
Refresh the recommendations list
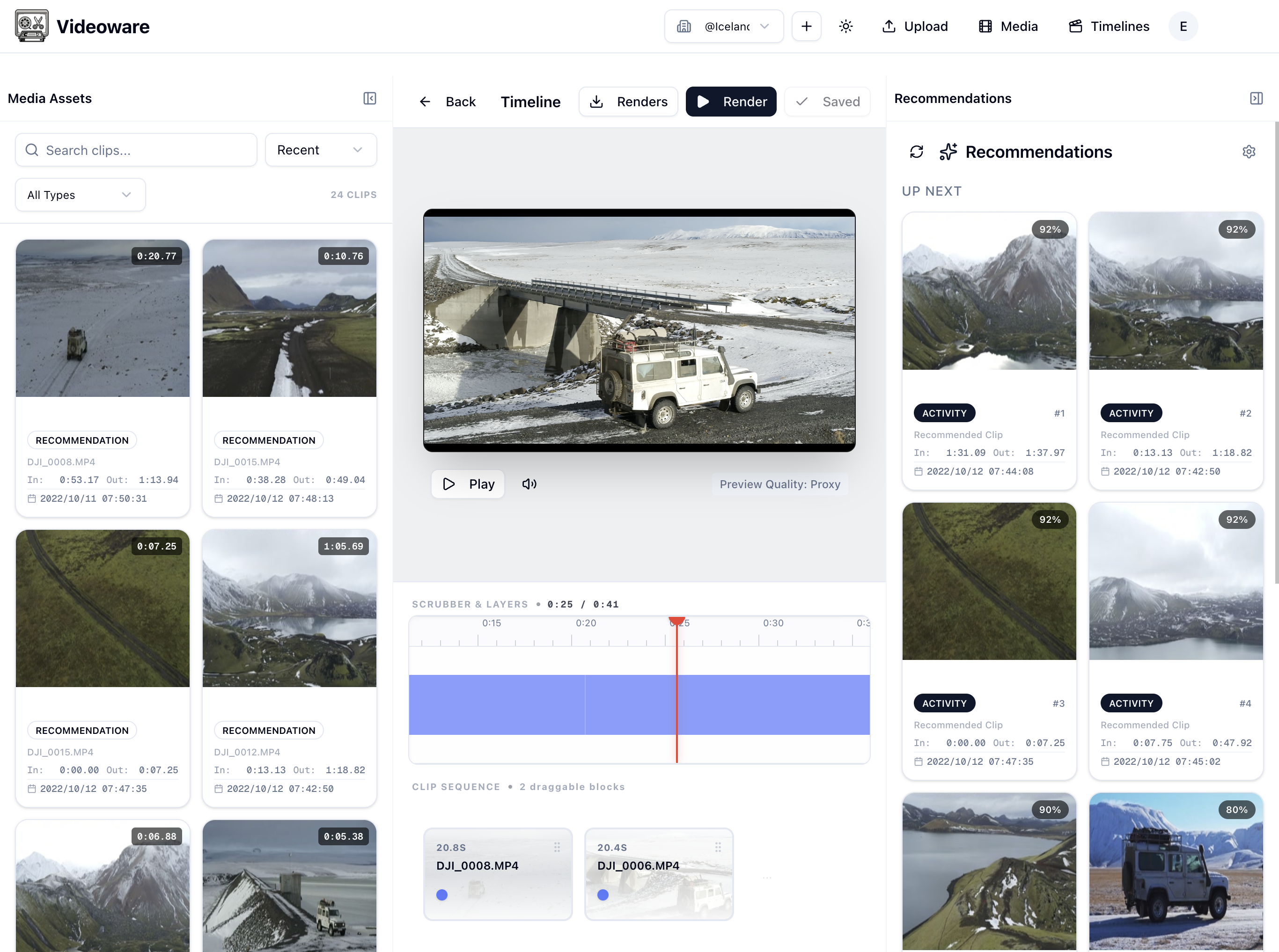(917, 152)
